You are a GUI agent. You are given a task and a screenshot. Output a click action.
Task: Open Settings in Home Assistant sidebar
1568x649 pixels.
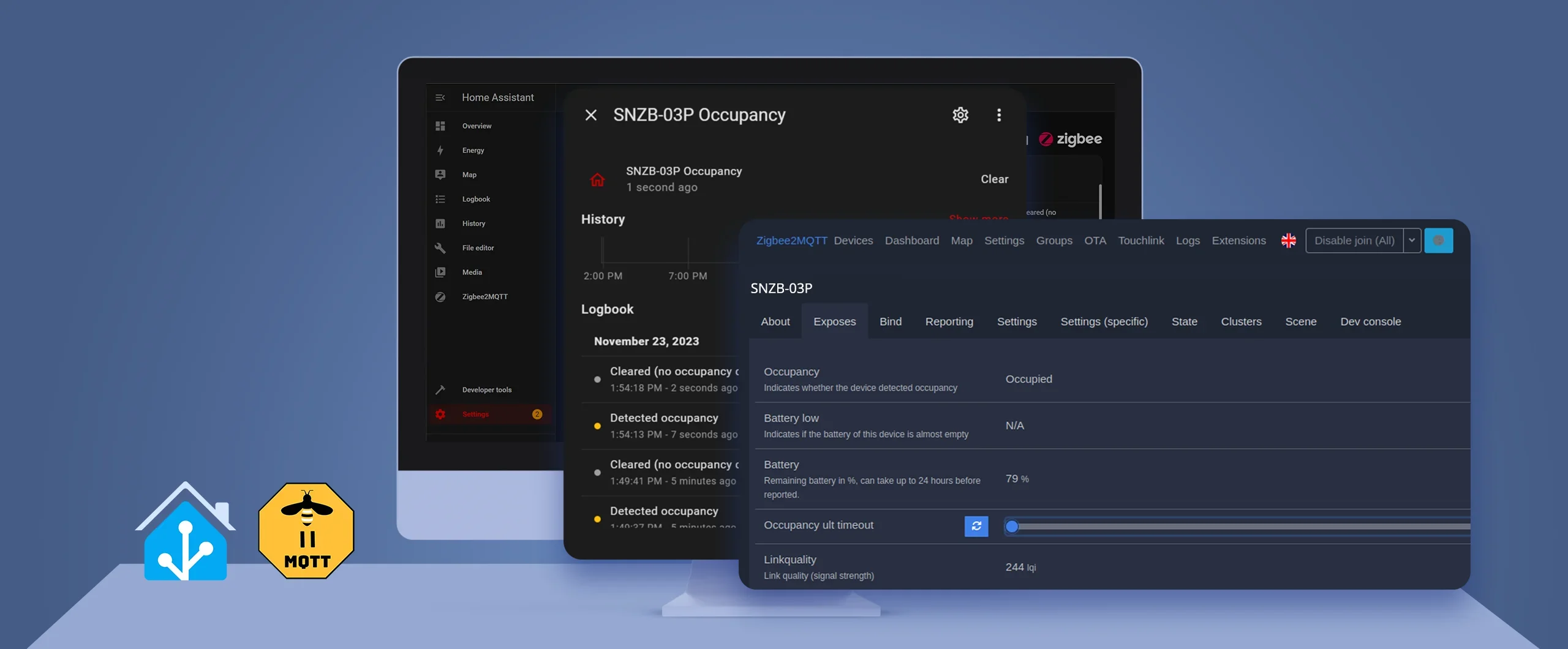coord(475,415)
